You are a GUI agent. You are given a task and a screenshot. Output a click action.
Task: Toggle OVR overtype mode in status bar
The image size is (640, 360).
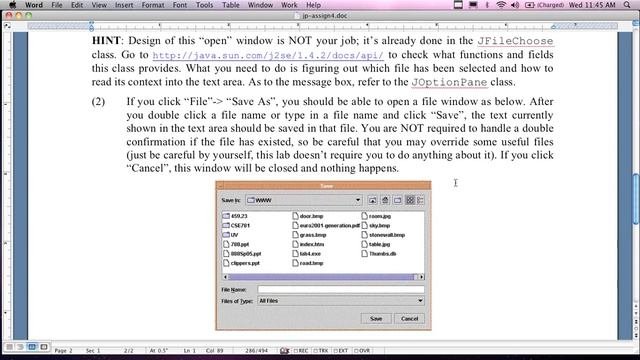[x=362, y=351]
